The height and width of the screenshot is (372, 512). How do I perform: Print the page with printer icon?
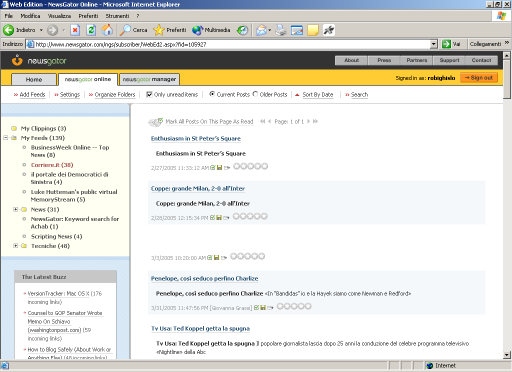point(281,30)
